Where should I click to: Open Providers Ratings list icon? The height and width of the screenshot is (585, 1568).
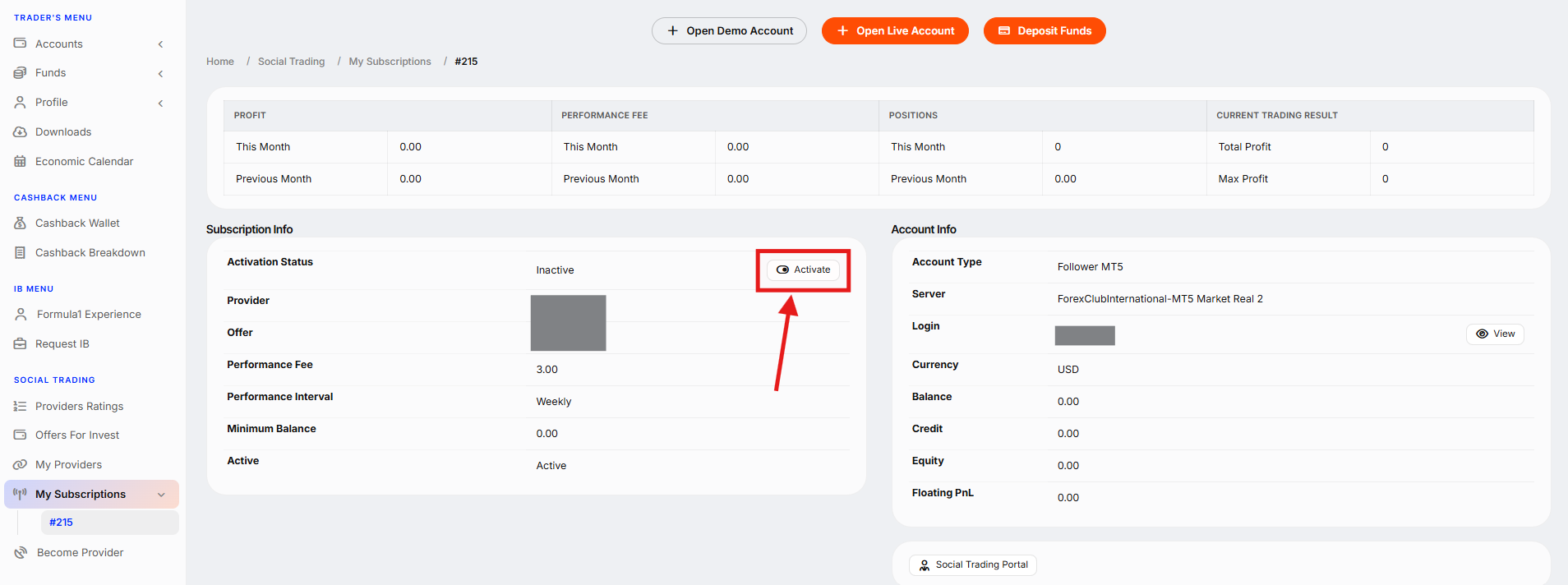click(20, 406)
